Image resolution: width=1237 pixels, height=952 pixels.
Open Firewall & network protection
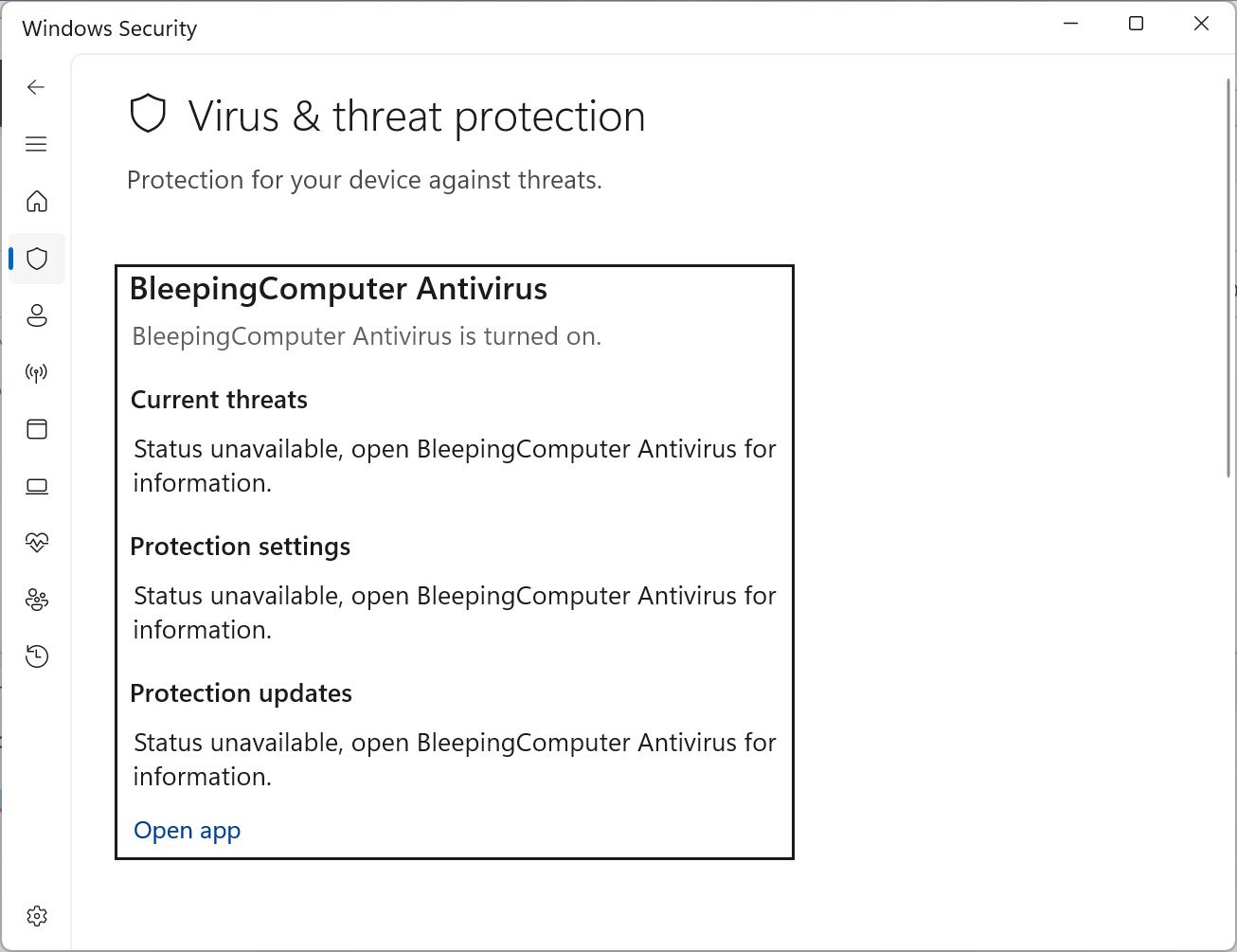37,372
